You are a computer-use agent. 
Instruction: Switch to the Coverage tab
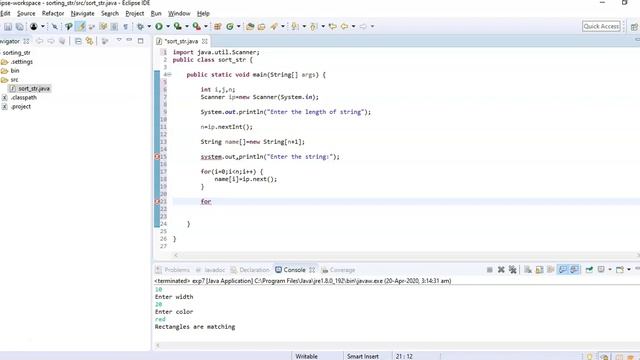tap(338, 270)
